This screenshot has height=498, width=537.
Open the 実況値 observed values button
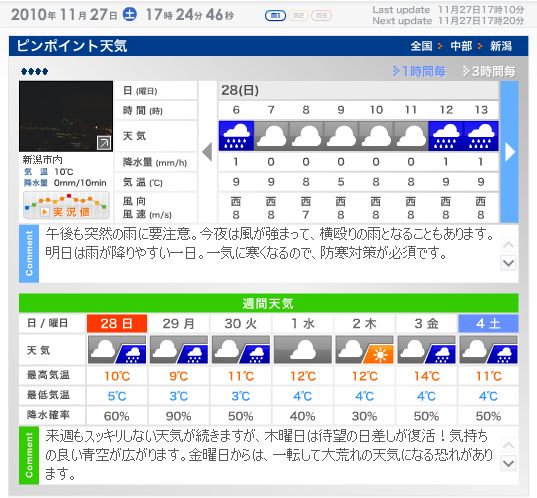[66, 206]
